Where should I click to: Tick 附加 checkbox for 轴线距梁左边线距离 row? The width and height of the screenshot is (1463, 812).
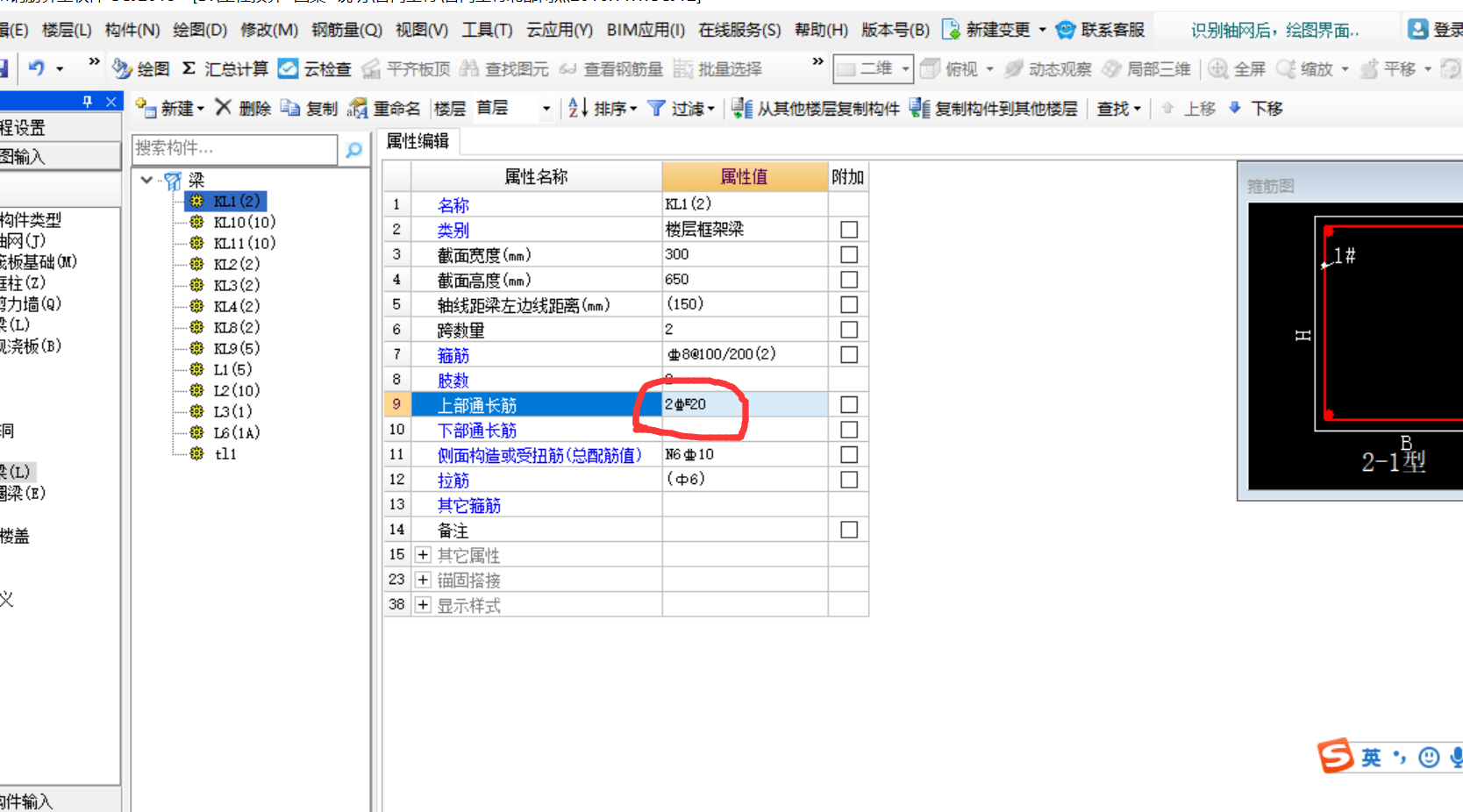848,304
